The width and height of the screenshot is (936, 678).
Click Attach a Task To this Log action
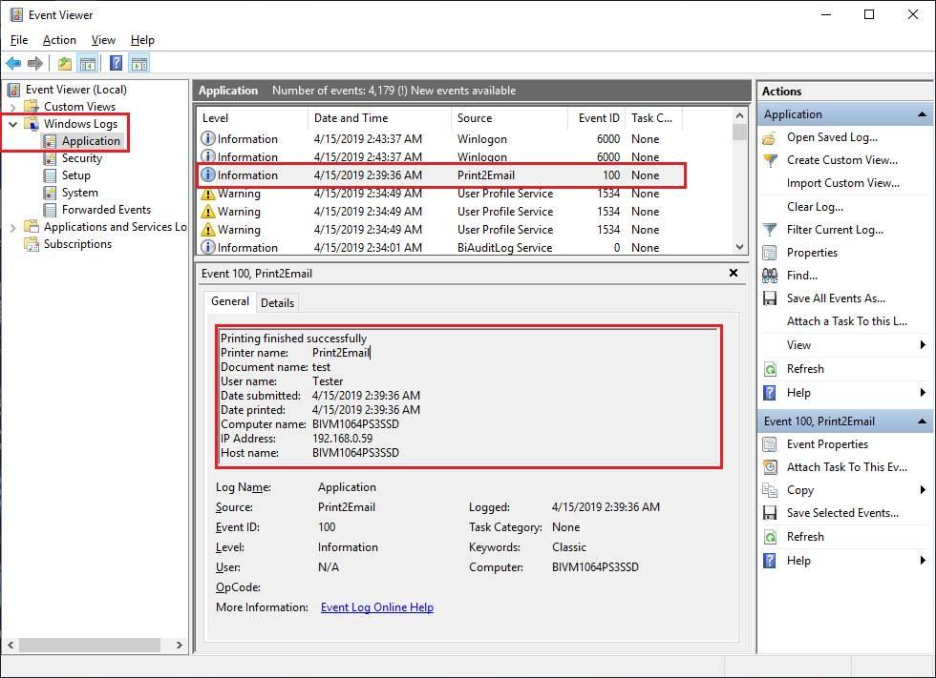tap(846, 321)
